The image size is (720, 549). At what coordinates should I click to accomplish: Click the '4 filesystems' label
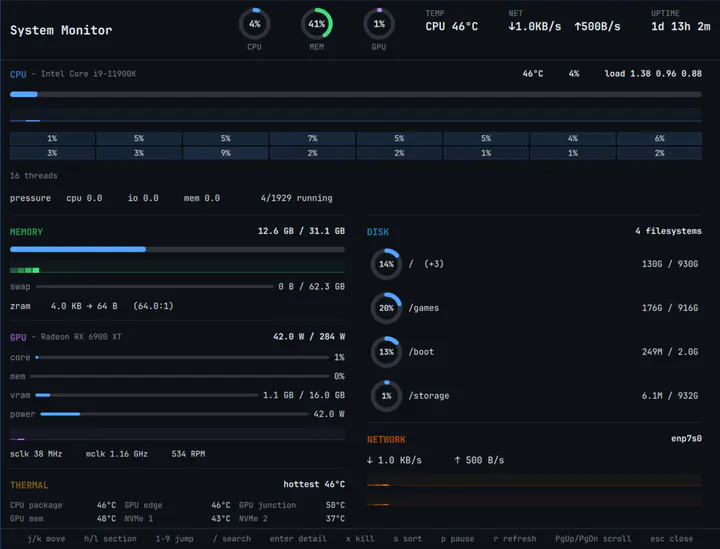point(668,231)
